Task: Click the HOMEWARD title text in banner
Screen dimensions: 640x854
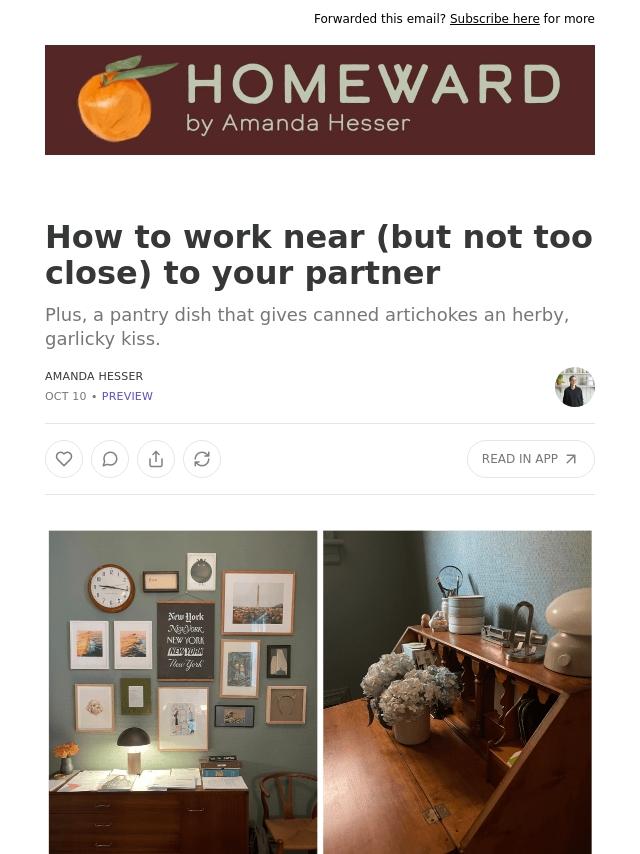Action: (374, 84)
